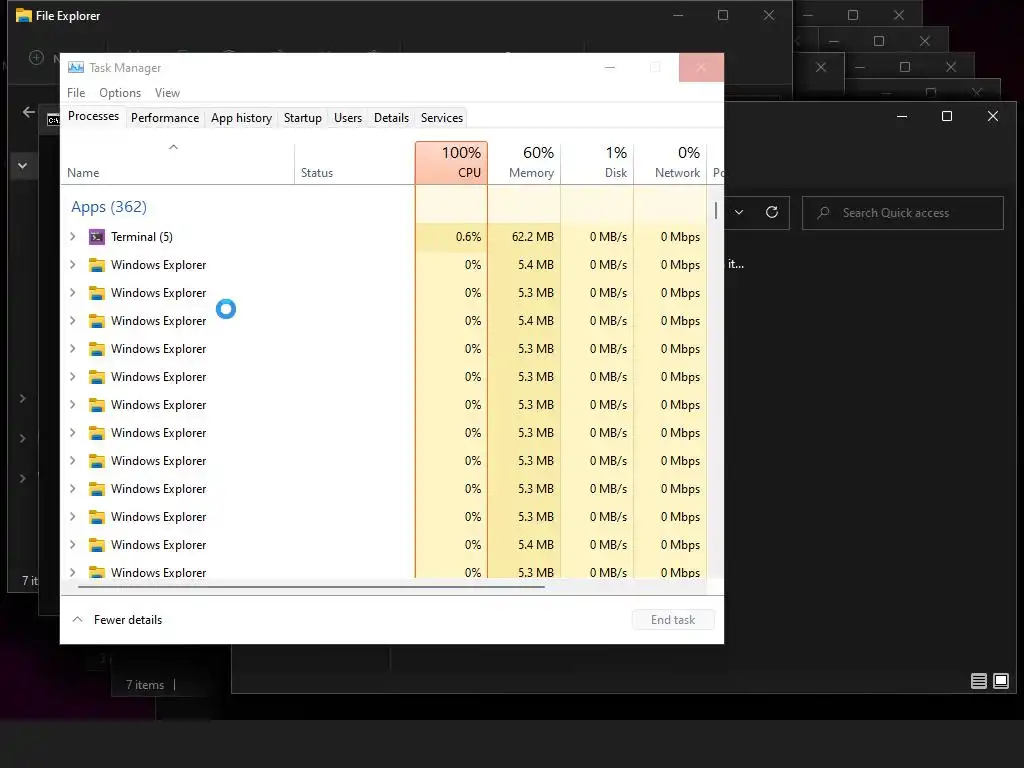Select the Processes tab
Screen dimensions: 1024x768
[x=93, y=116]
